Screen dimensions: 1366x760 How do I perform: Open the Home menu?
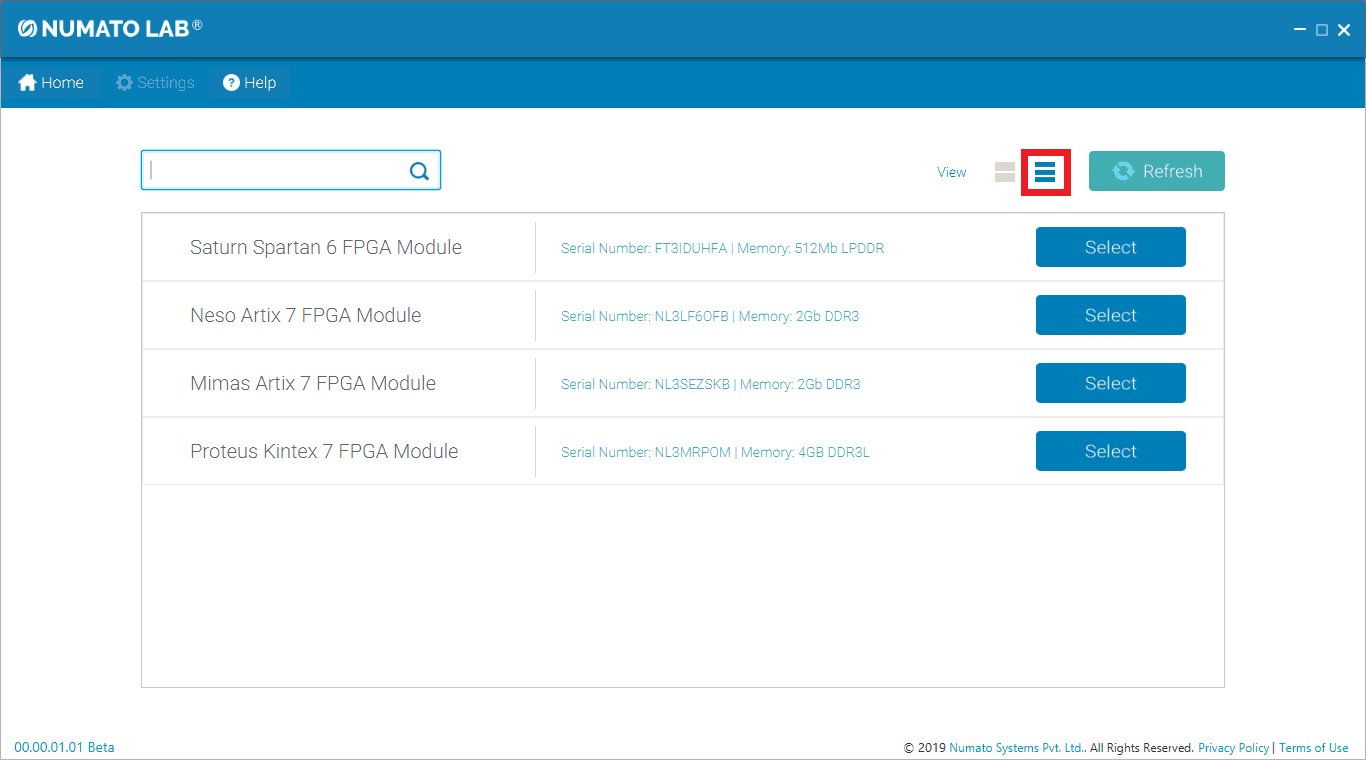pyautogui.click(x=51, y=83)
